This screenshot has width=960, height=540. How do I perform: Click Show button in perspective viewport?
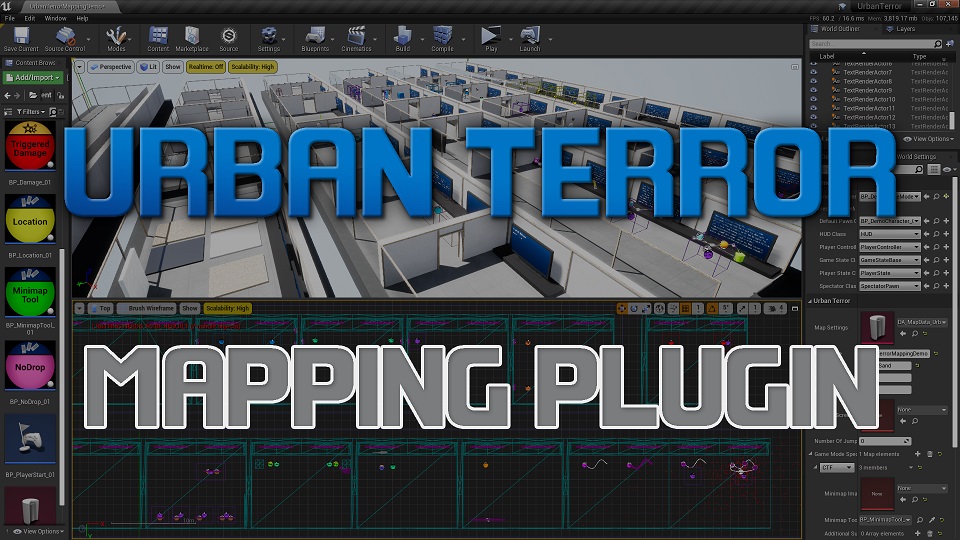tap(173, 67)
